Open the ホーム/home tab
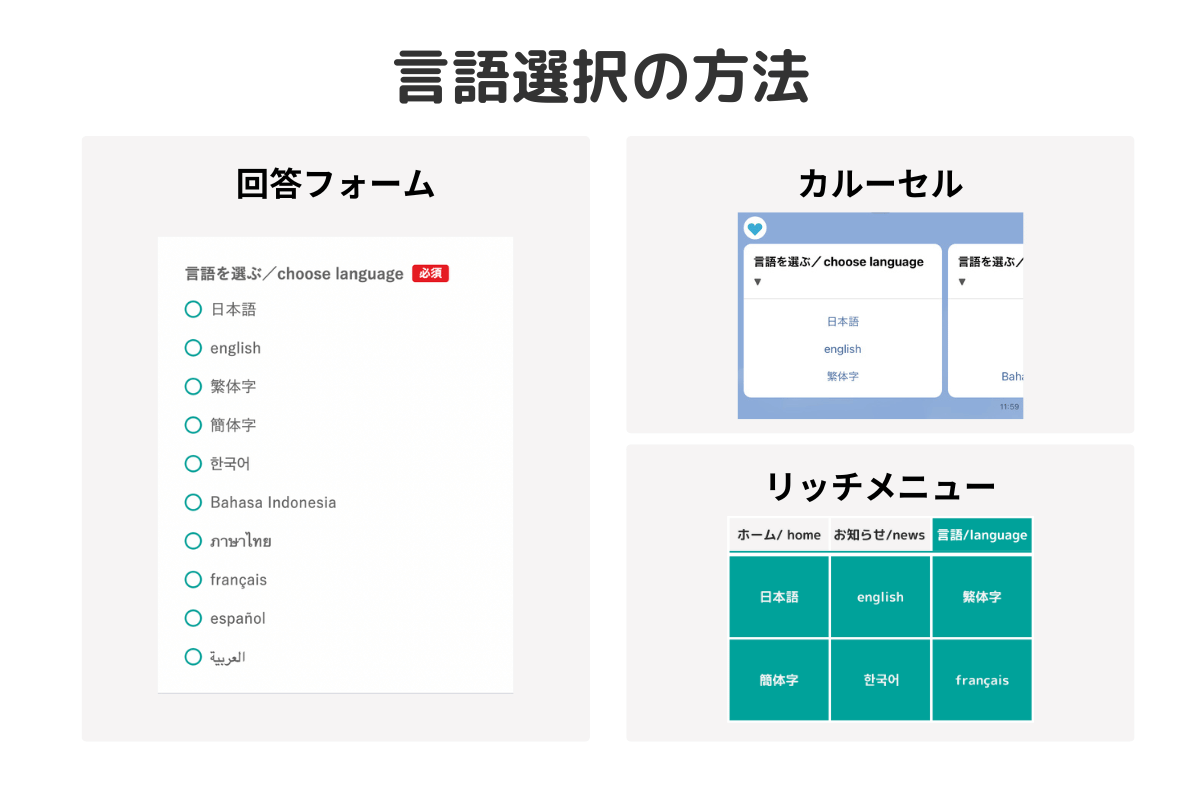1200x800 pixels. [x=779, y=535]
